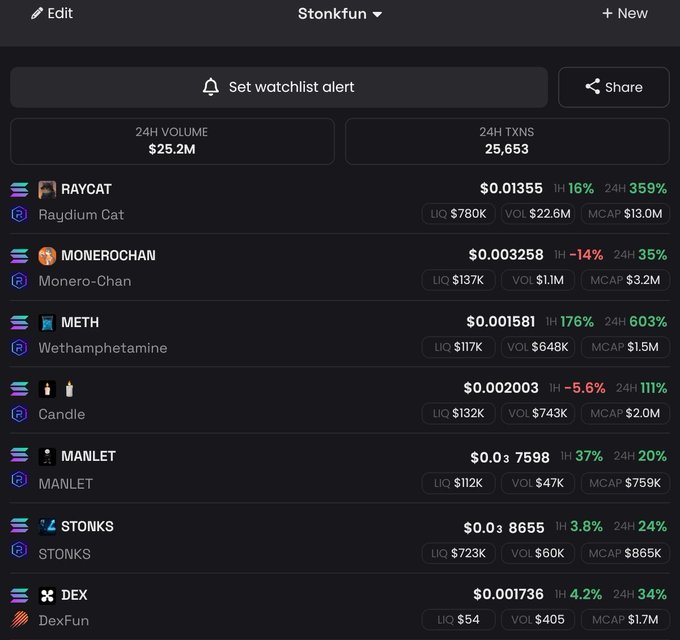Click Raydium icon beside Monero-Chan
Viewport: 680px width, 640px height.
click(x=19, y=281)
